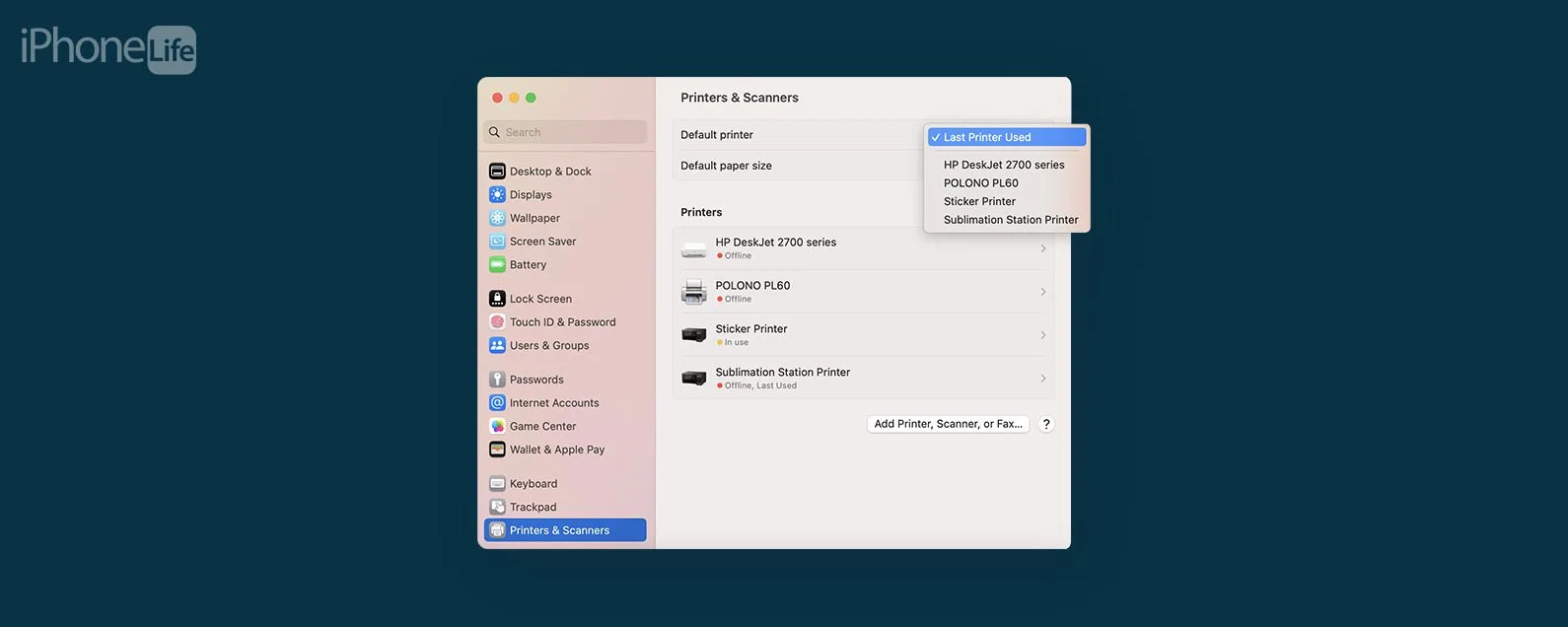Screen dimensions: 1568x627
Task: Choose Last Printer Used menu option
Action: click(1007, 137)
